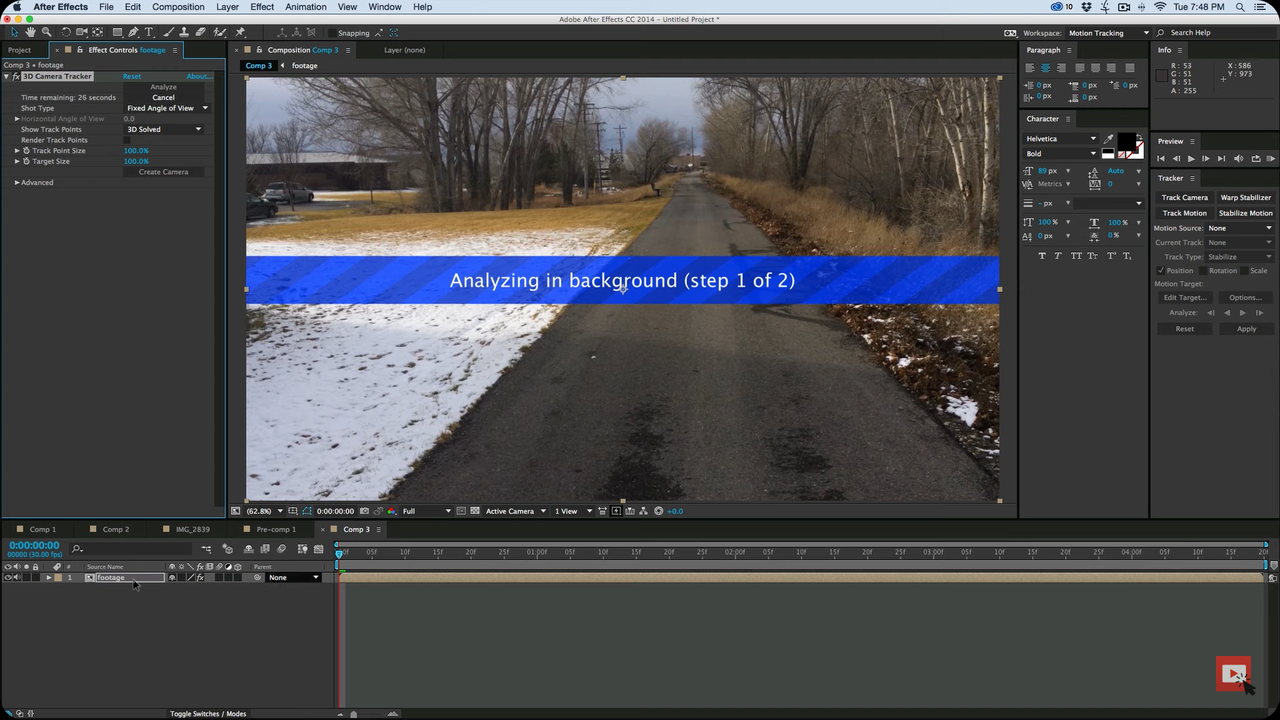Open the Graph Editor in the timeline
The width and height of the screenshot is (1280, 720).
[x=320, y=548]
